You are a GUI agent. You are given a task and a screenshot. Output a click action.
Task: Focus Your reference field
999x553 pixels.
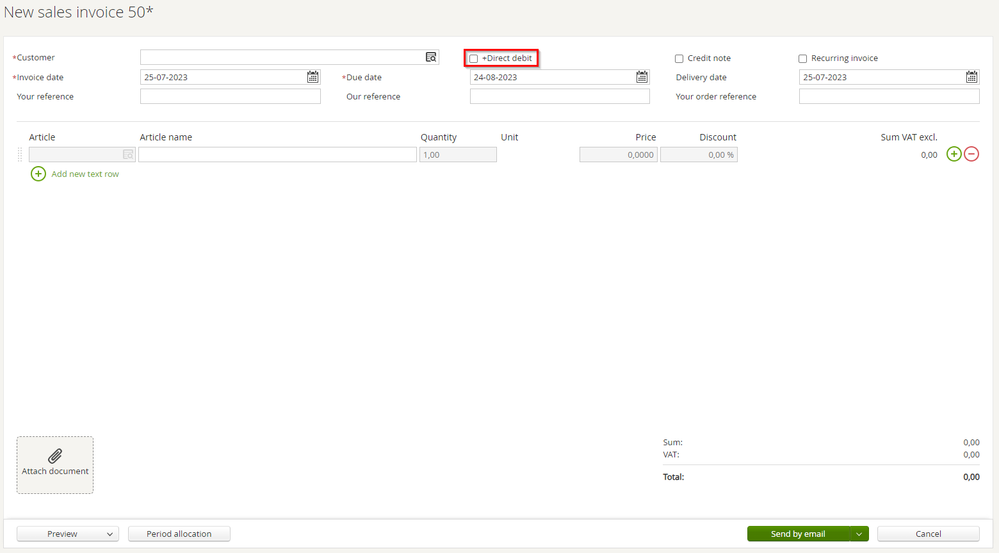click(231, 96)
